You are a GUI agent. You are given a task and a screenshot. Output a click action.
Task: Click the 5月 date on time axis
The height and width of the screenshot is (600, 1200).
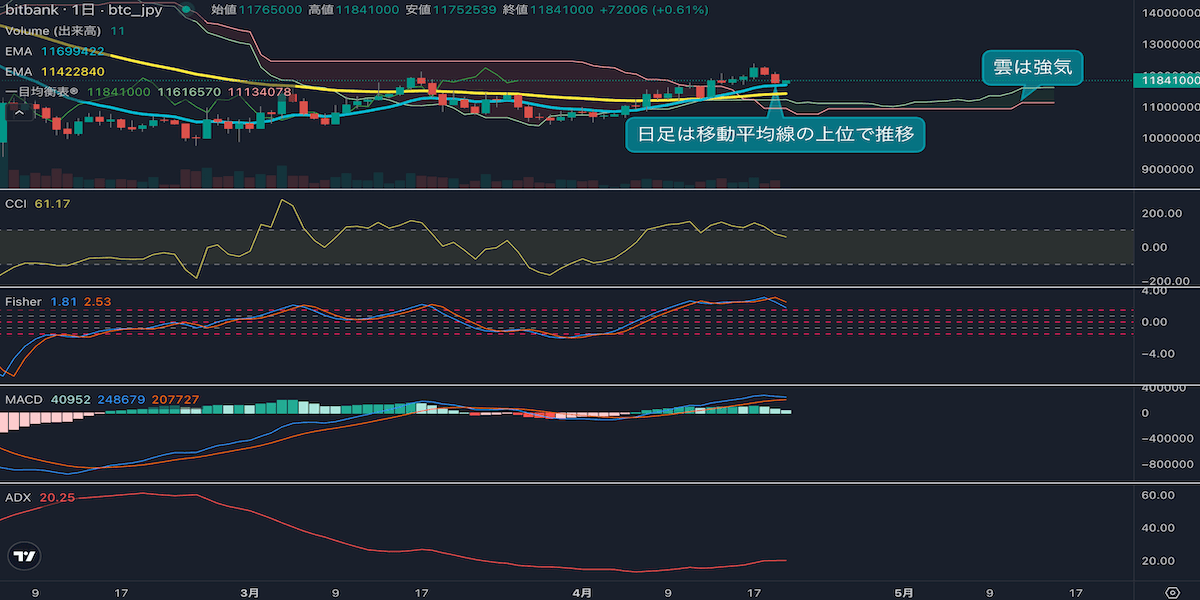pyautogui.click(x=903, y=592)
